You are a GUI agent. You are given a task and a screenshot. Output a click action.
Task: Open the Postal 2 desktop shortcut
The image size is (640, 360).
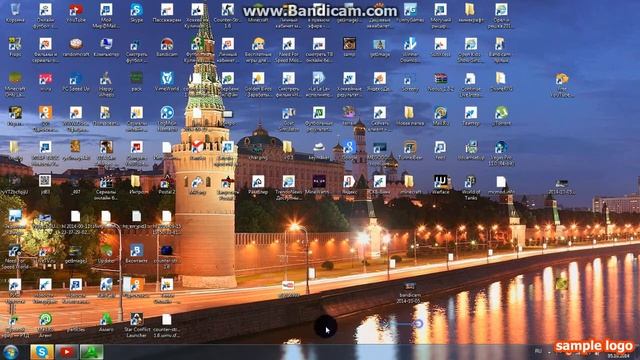(x=167, y=184)
